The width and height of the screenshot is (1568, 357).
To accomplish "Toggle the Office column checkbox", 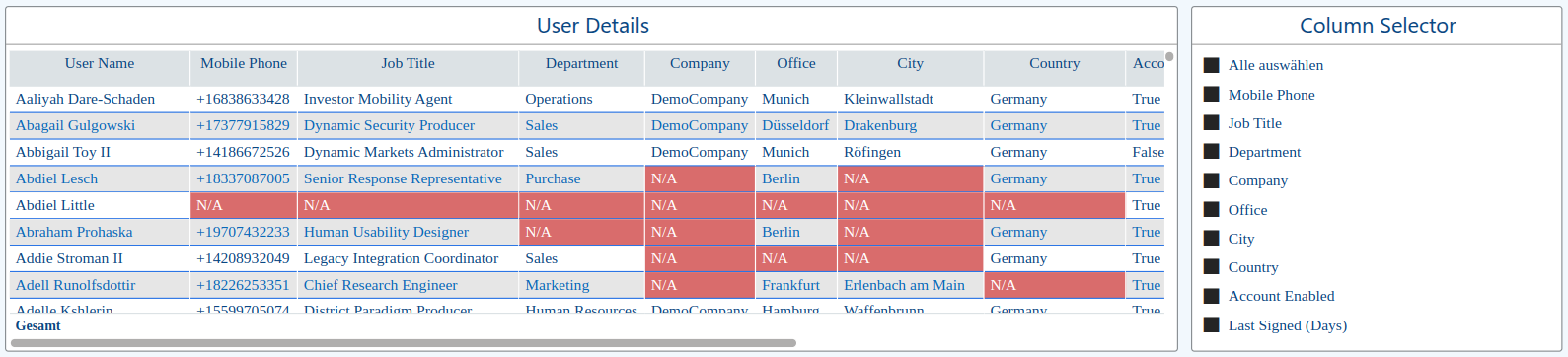I will (1211, 209).
